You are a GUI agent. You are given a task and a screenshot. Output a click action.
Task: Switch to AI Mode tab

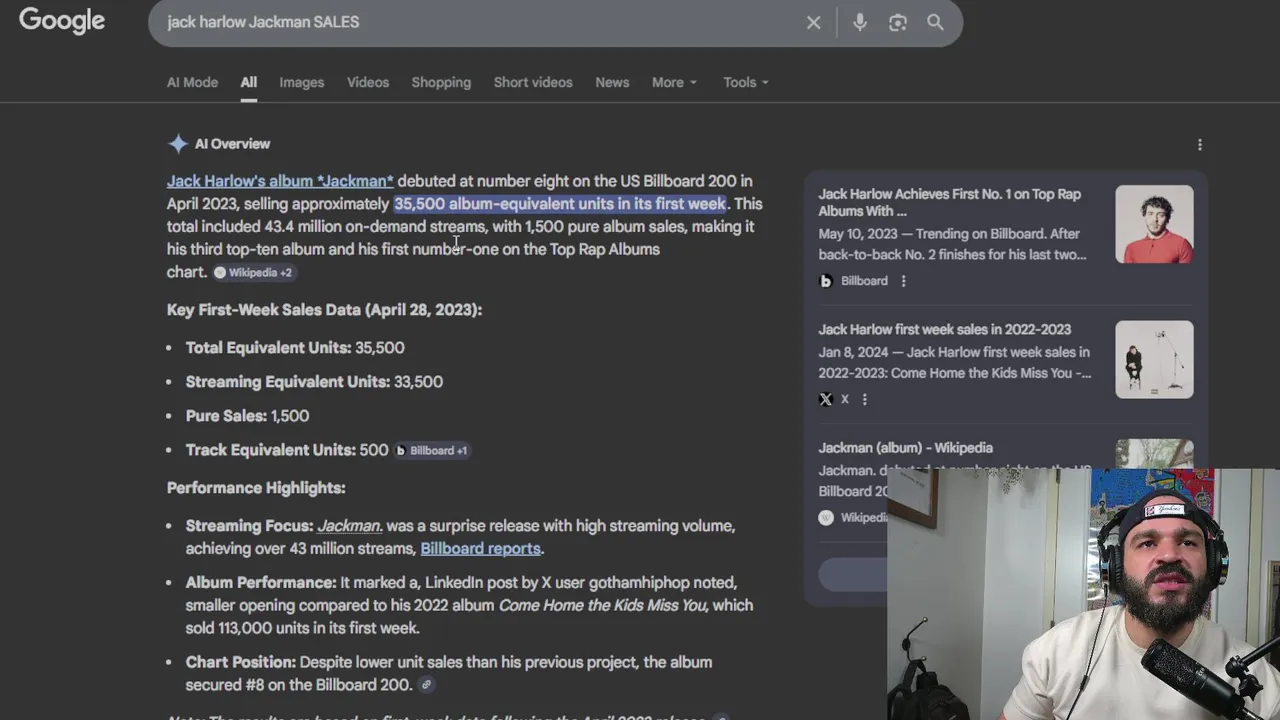(x=192, y=82)
